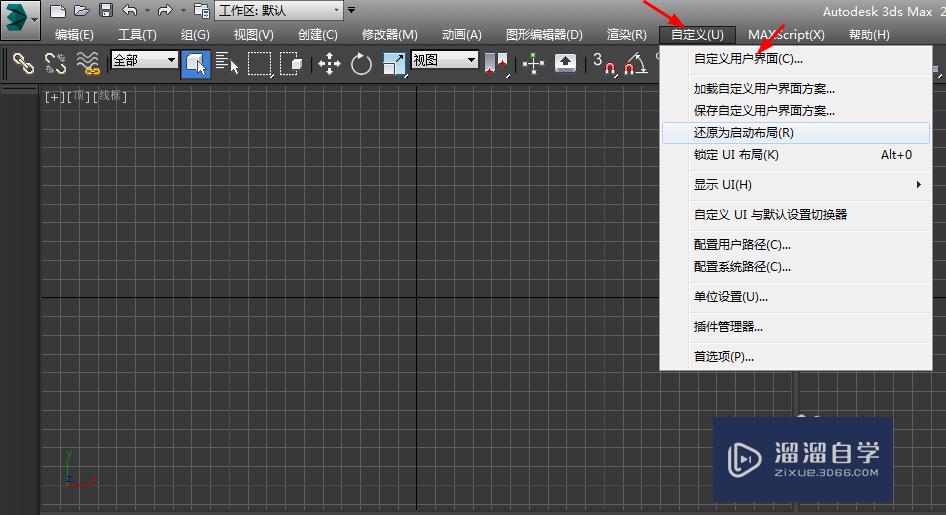Image resolution: width=946 pixels, height=515 pixels.
Task: Open the 动画(A) menu
Action: (x=462, y=34)
